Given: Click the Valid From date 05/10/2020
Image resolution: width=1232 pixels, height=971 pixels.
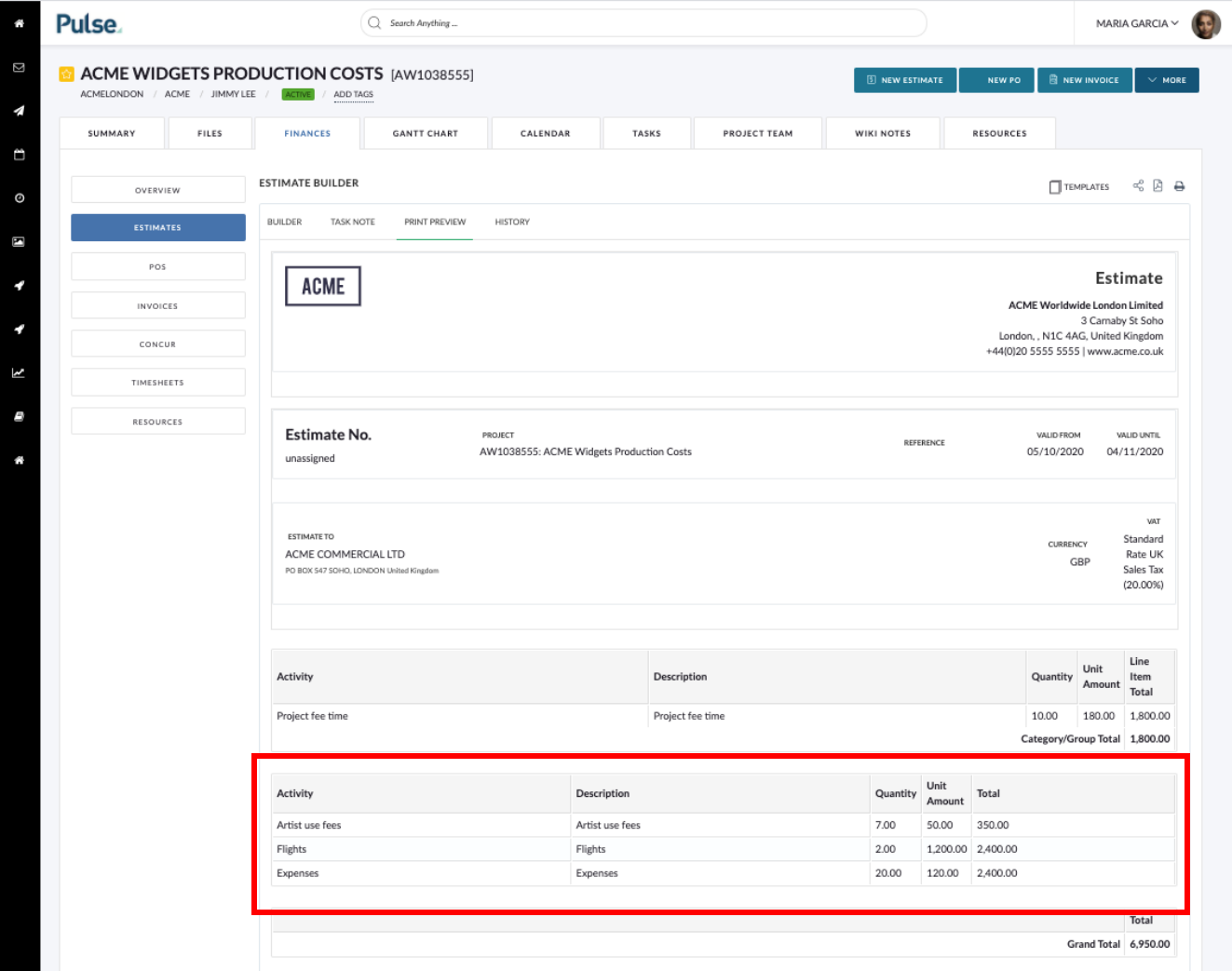Looking at the screenshot, I should point(1055,452).
